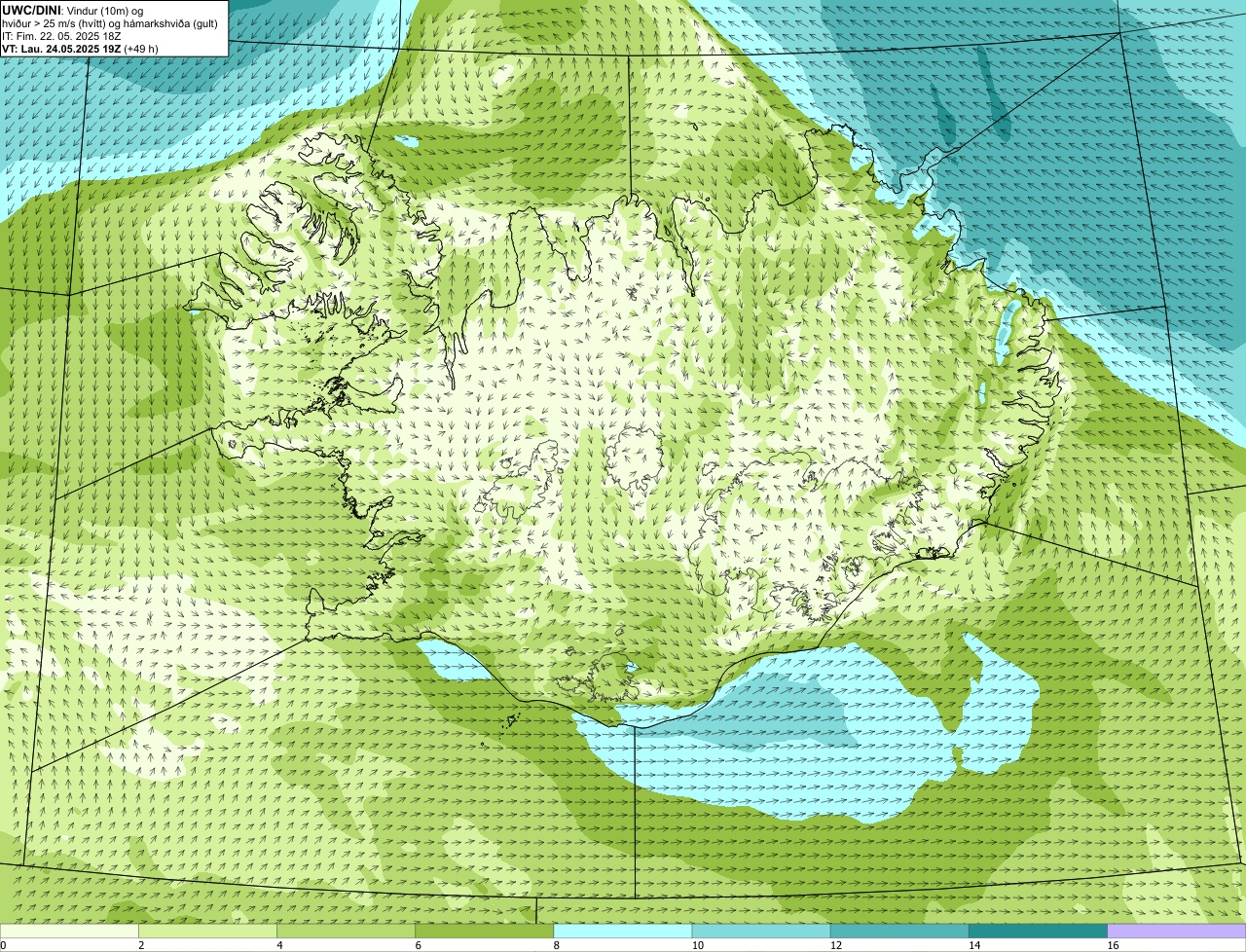Click the 4–6 m/s green legend swatch

[346, 931]
